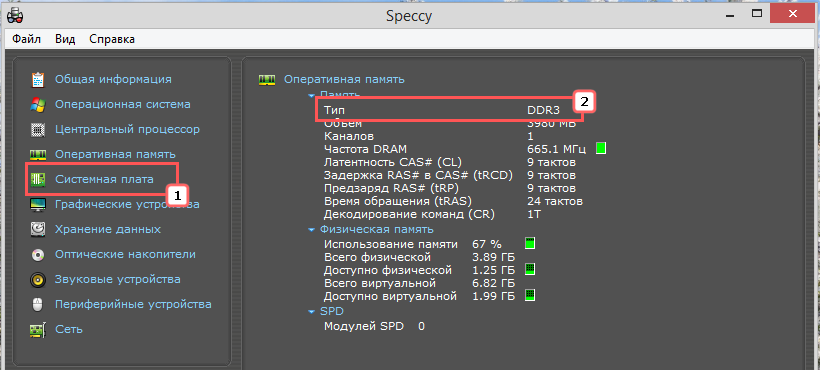The height and width of the screenshot is (370, 820).
Task: Show Звуковые устройства section
Action: pos(118,279)
